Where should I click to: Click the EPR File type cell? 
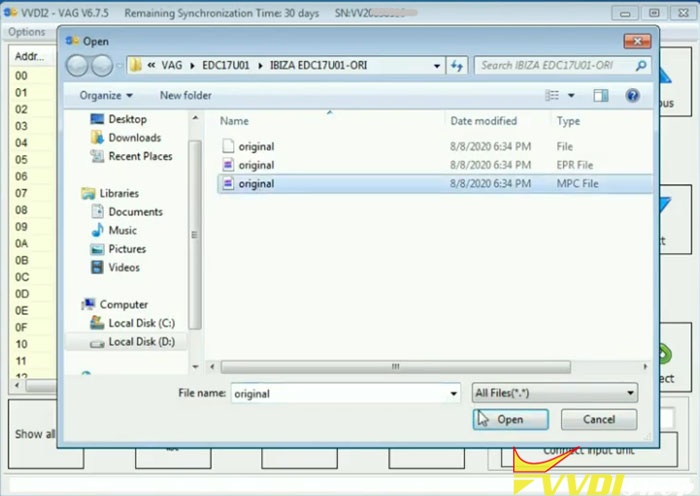coord(575,165)
